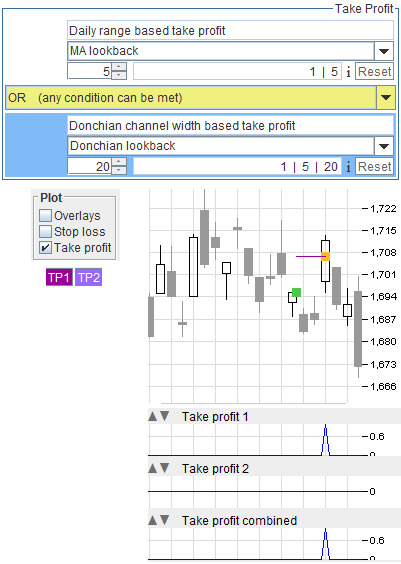Open the MA lookback dropdown arrow
This screenshot has width=401, height=564.
(384, 51)
